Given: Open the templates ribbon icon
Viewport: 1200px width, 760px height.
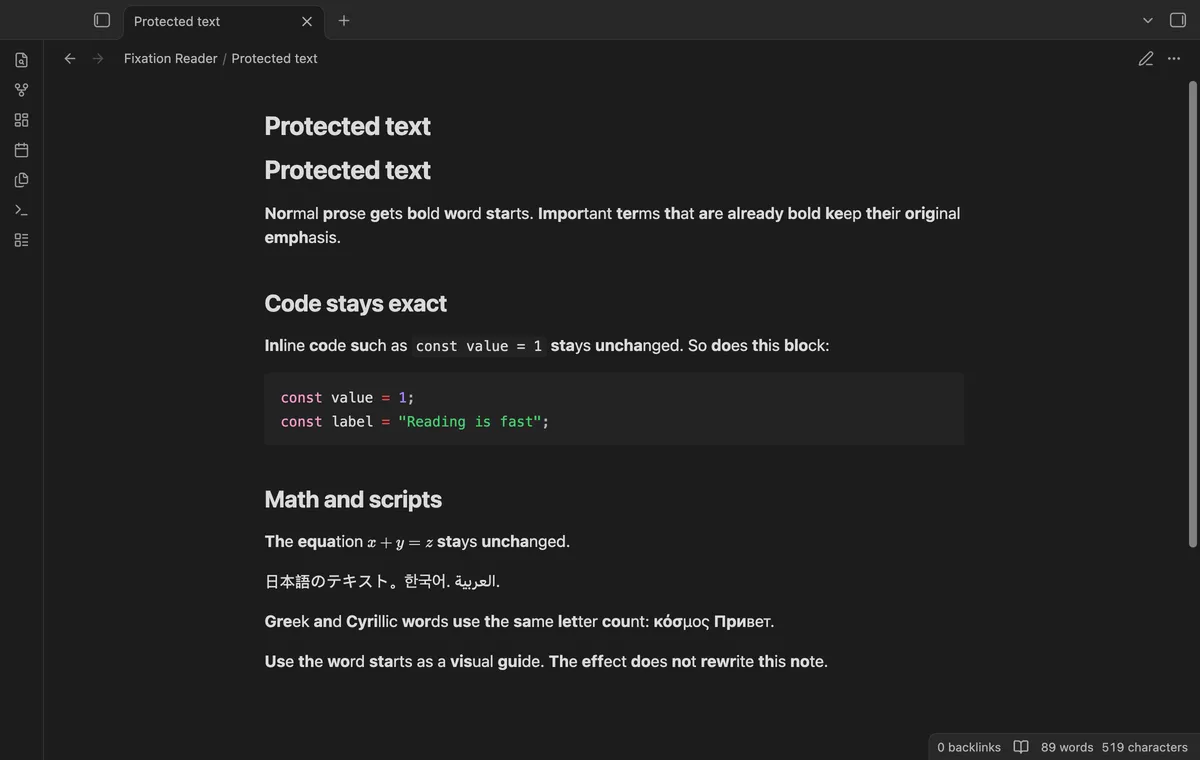Looking at the screenshot, I should point(21,180).
